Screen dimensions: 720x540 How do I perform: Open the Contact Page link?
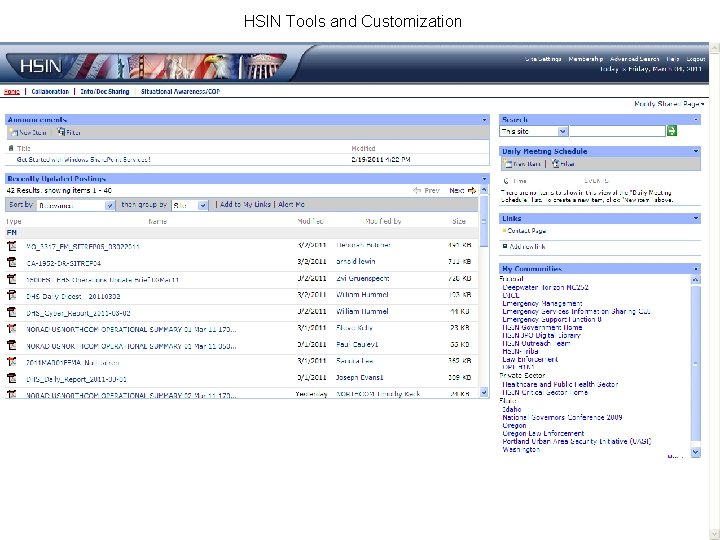[526, 231]
